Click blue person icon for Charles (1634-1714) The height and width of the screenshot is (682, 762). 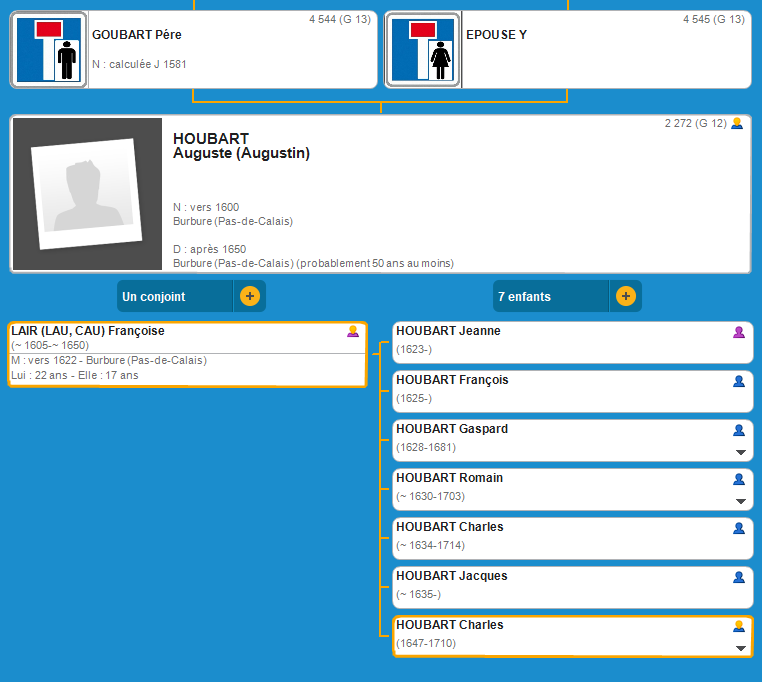[x=739, y=528]
